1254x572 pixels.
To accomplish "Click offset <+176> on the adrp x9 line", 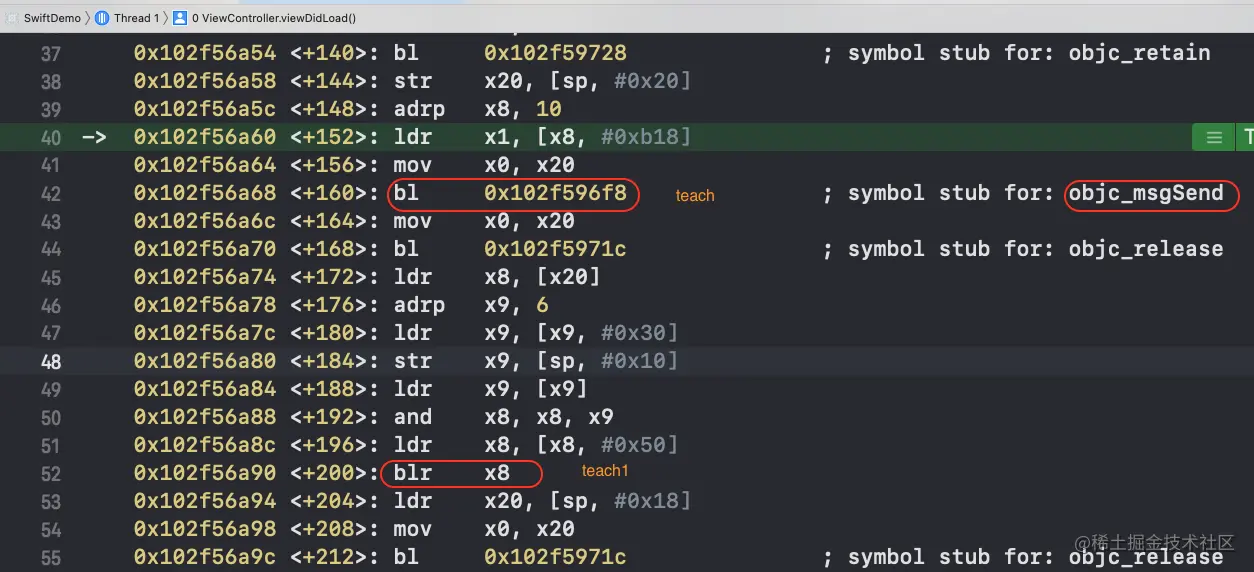I will point(335,305).
